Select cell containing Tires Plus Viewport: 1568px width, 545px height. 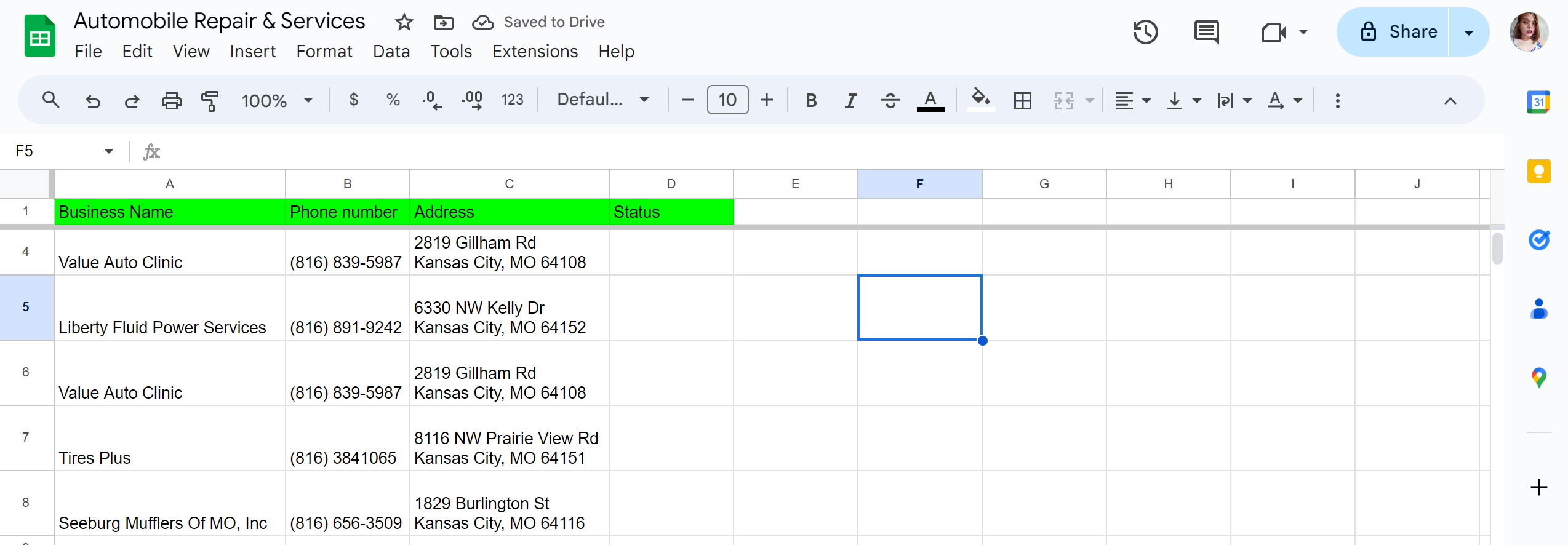click(170, 439)
